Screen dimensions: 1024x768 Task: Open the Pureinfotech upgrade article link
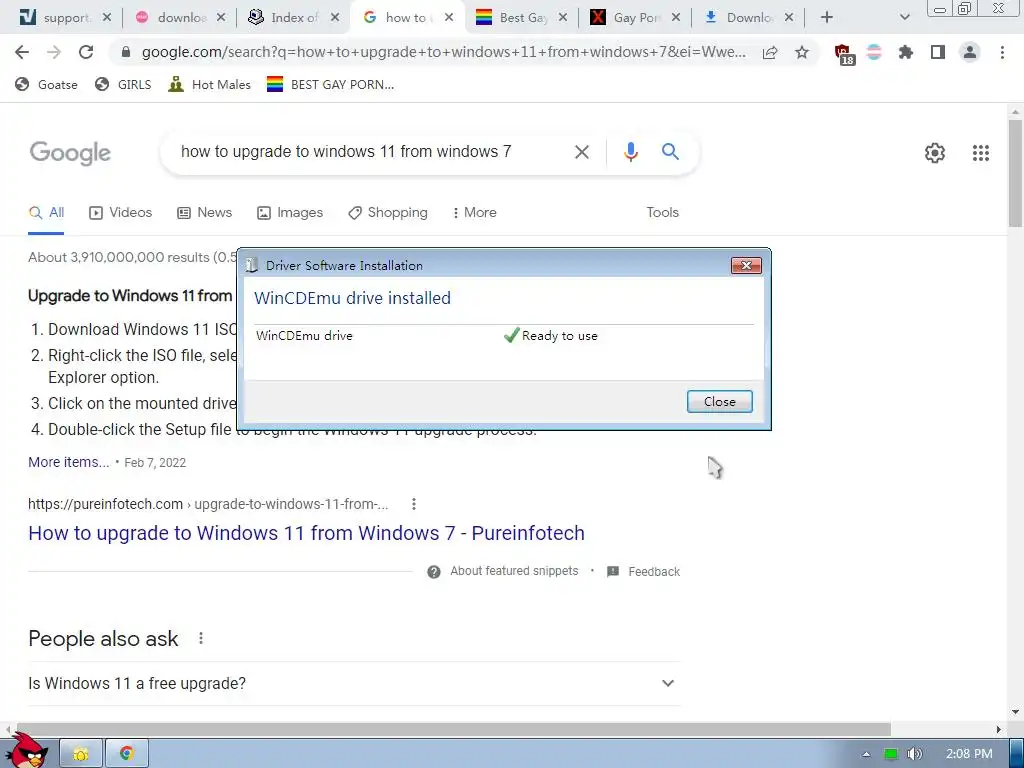point(306,533)
